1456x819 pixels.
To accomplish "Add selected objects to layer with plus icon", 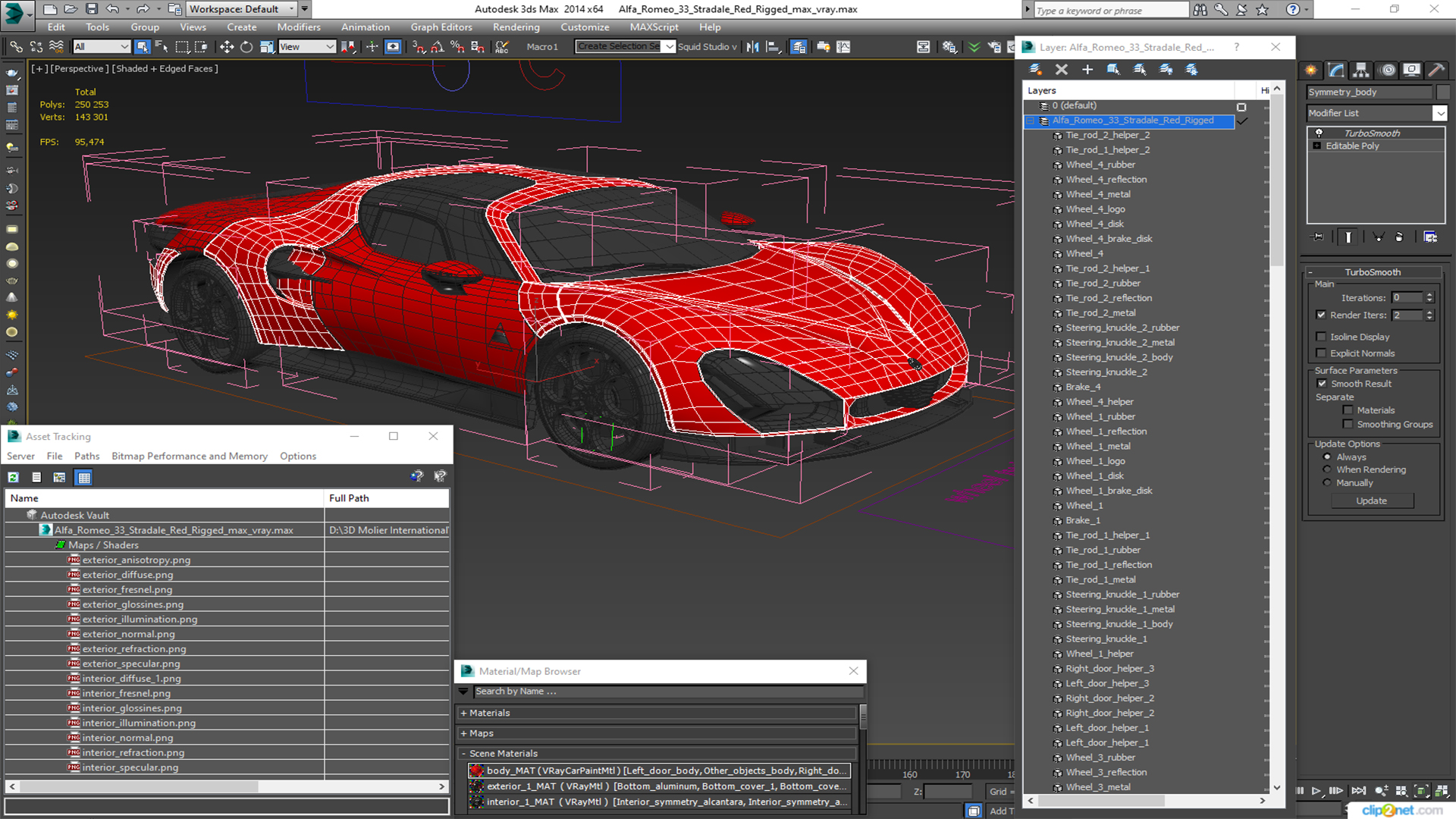I will tap(1087, 69).
